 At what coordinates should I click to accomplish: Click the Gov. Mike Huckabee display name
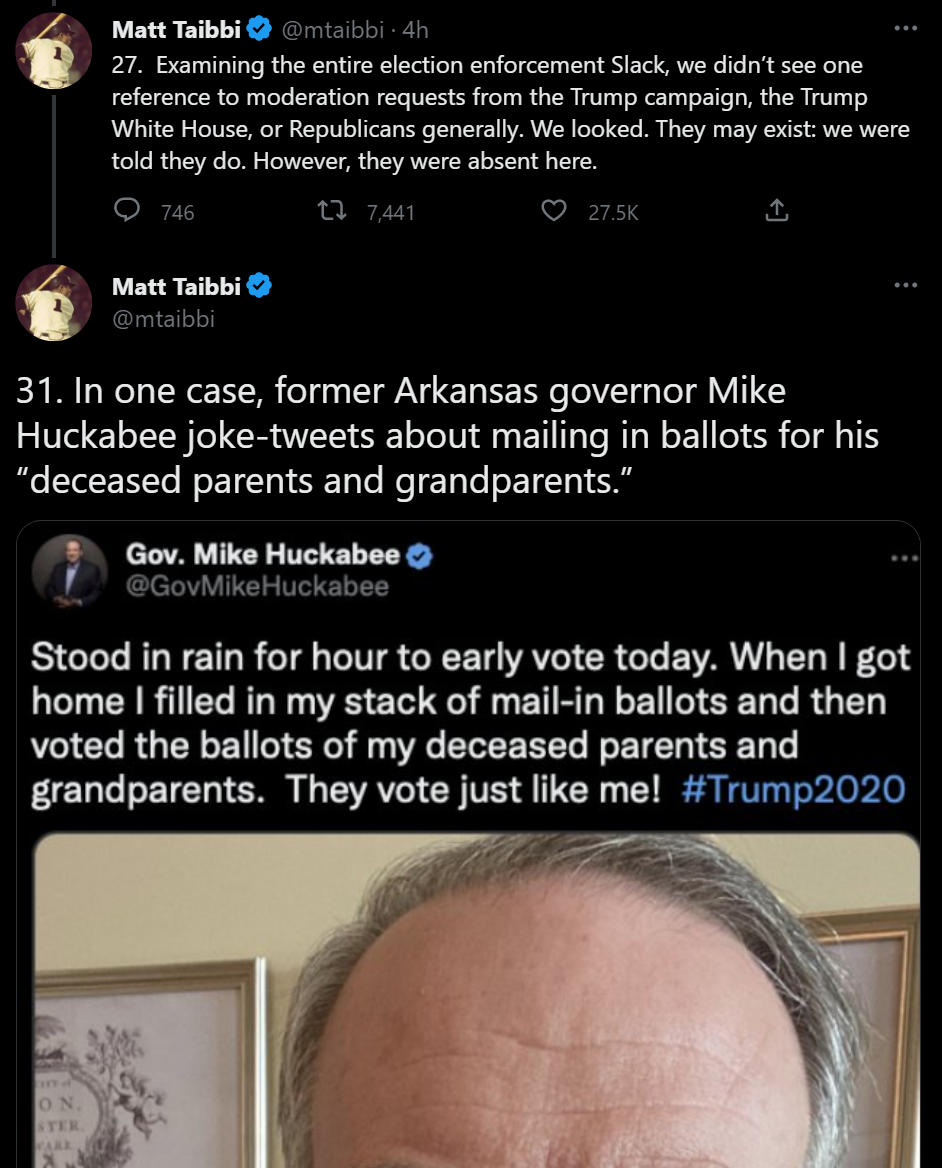pos(264,555)
